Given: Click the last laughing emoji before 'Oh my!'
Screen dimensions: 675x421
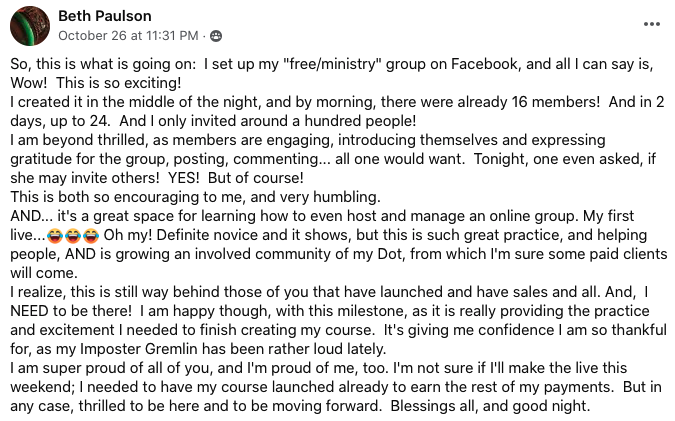Looking at the screenshot, I should [91, 235].
